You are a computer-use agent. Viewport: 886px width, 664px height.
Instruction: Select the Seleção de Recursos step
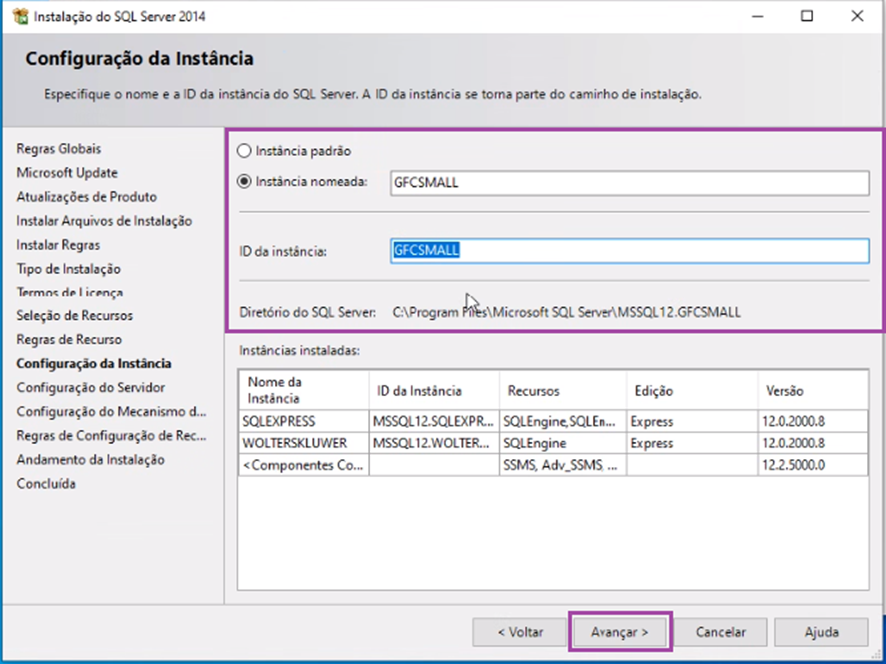75,315
